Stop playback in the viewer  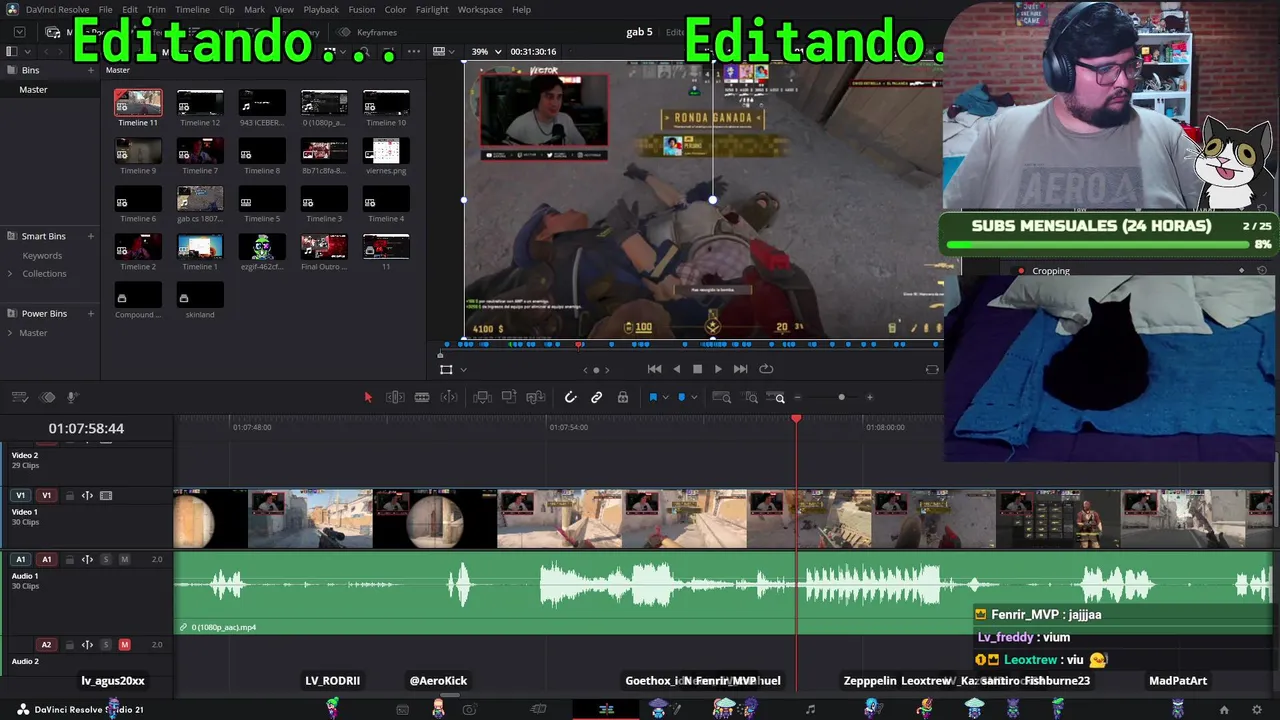(x=697, y=369)
